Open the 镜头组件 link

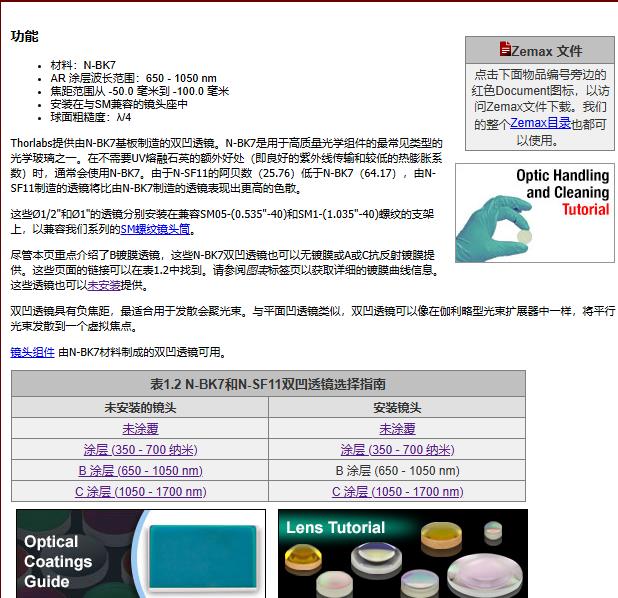[x=32, y=352]
